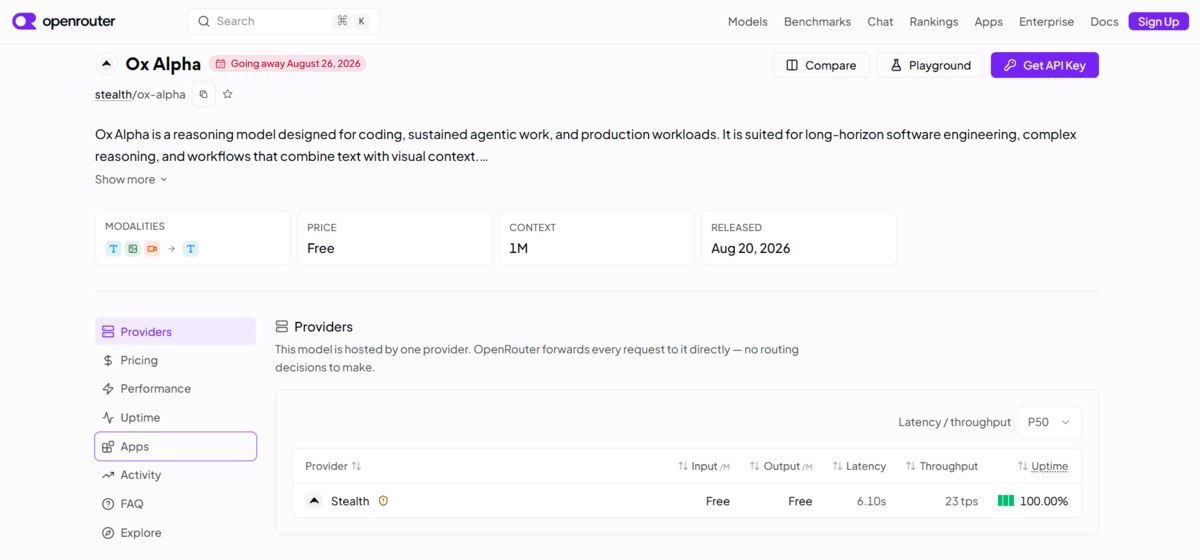Click the shield icon next to Stealth
This screenshot has height=560, width=1200.
(x=383, y=501)
